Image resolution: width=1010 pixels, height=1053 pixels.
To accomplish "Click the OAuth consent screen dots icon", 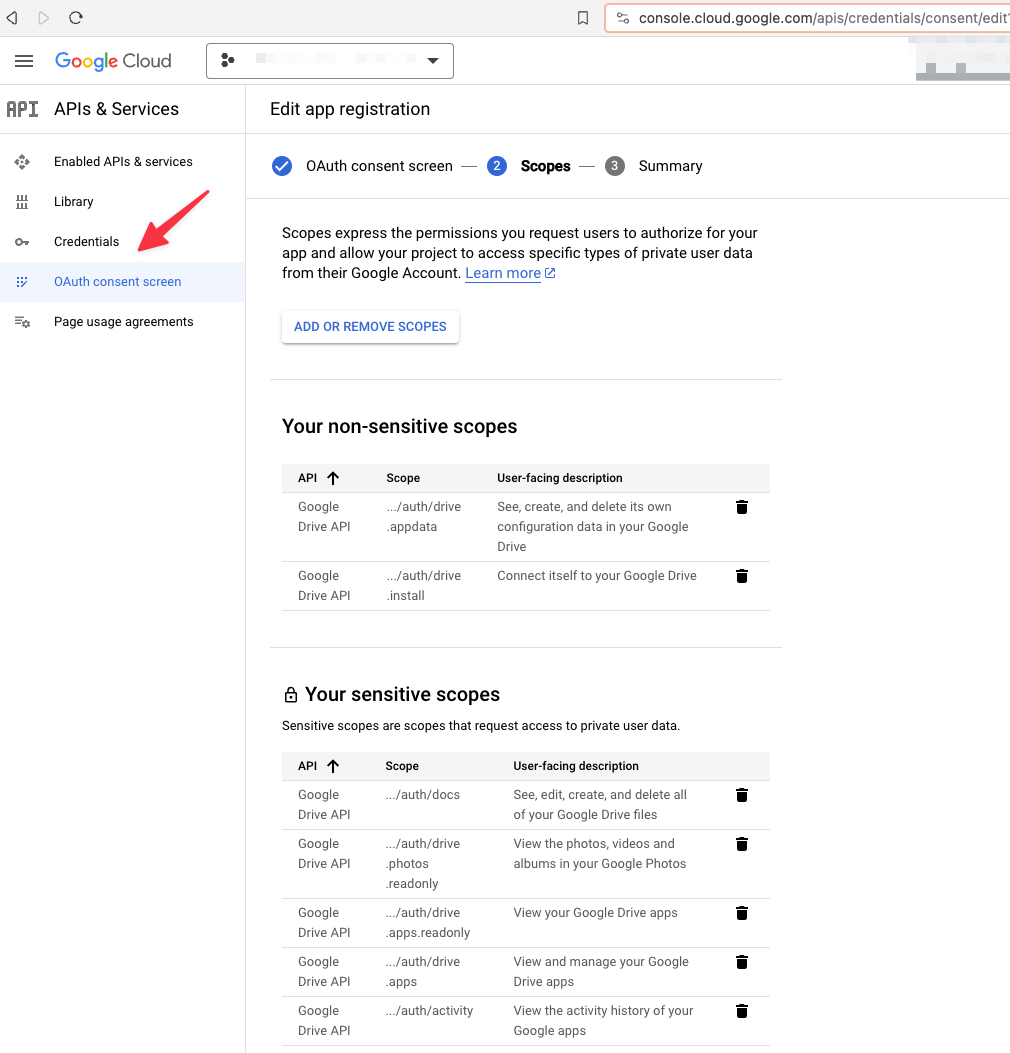I will (22, 282).
